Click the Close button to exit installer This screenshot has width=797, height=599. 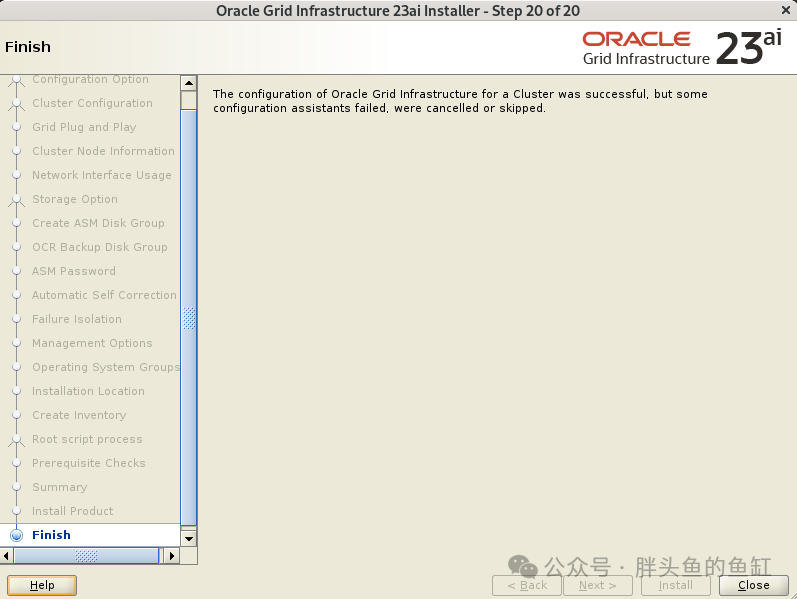(753, 585)
